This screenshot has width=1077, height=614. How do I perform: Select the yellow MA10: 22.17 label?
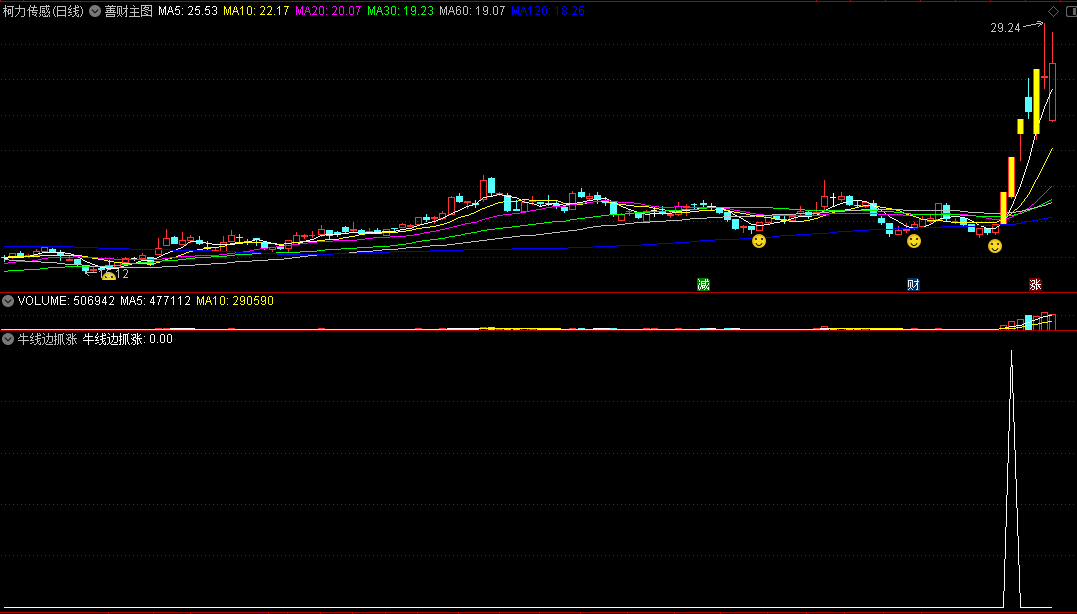[256, 11]
